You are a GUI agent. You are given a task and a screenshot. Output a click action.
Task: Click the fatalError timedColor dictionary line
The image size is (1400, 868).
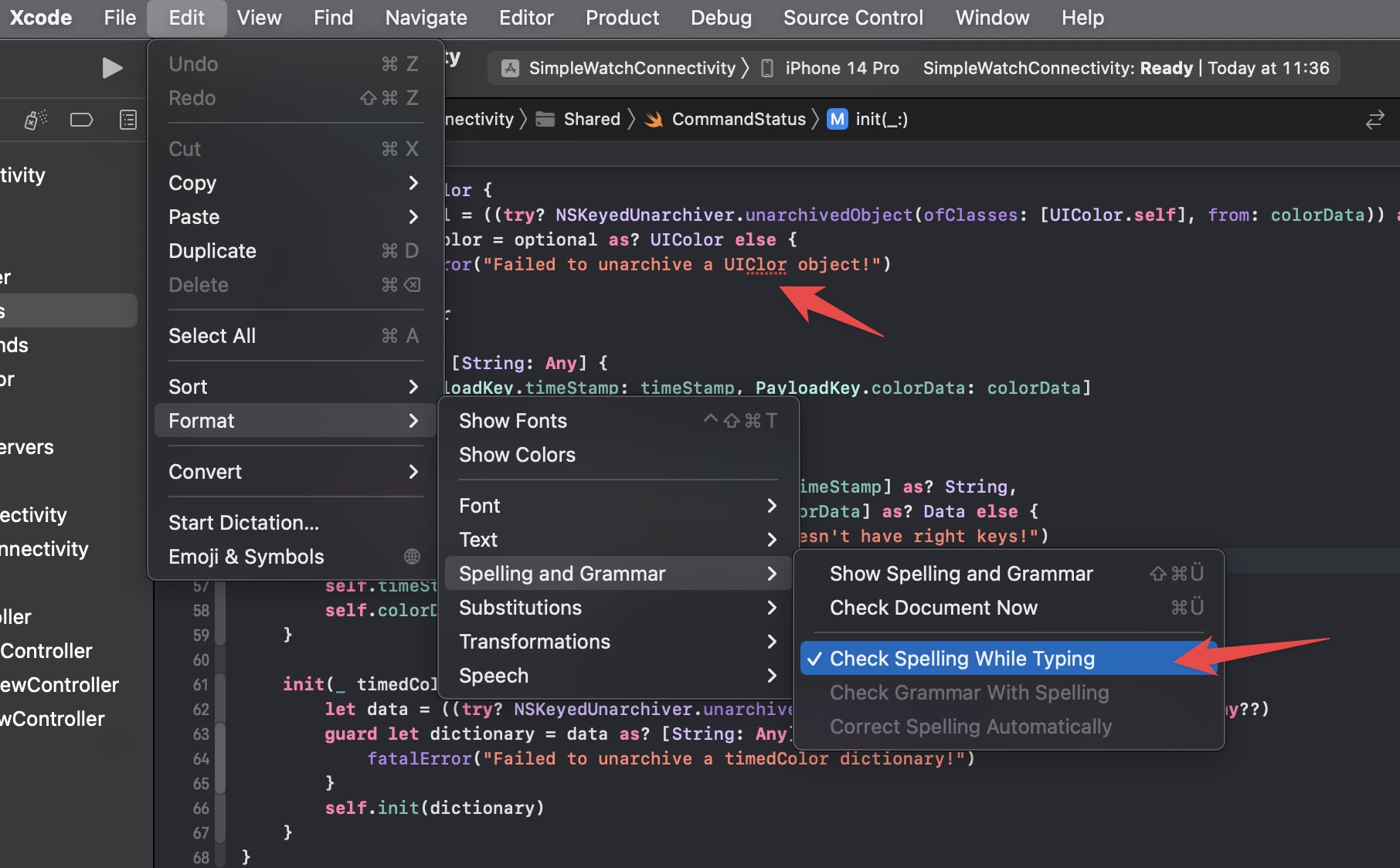coord(671,758)
